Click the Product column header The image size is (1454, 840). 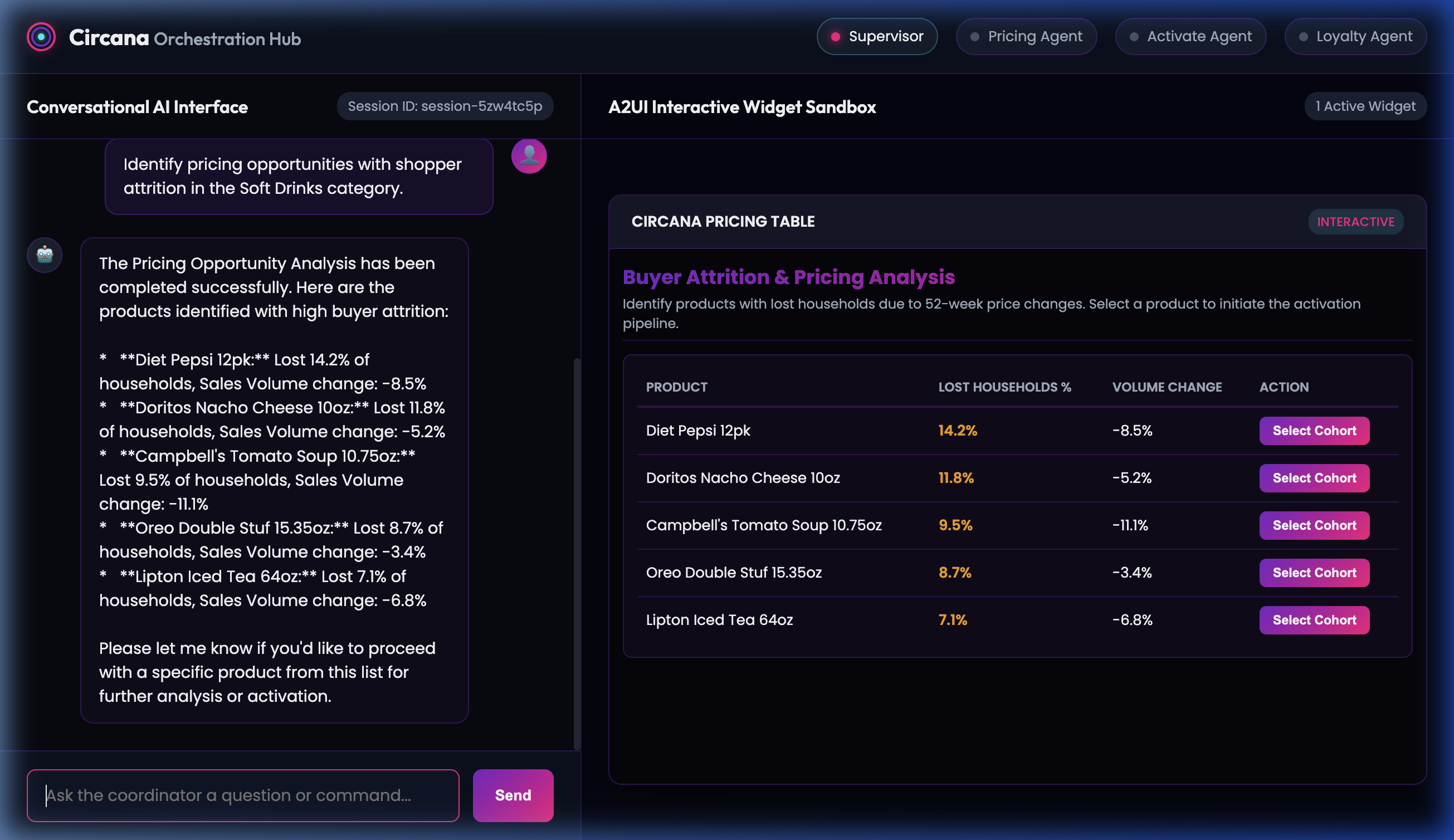(676, 387)
